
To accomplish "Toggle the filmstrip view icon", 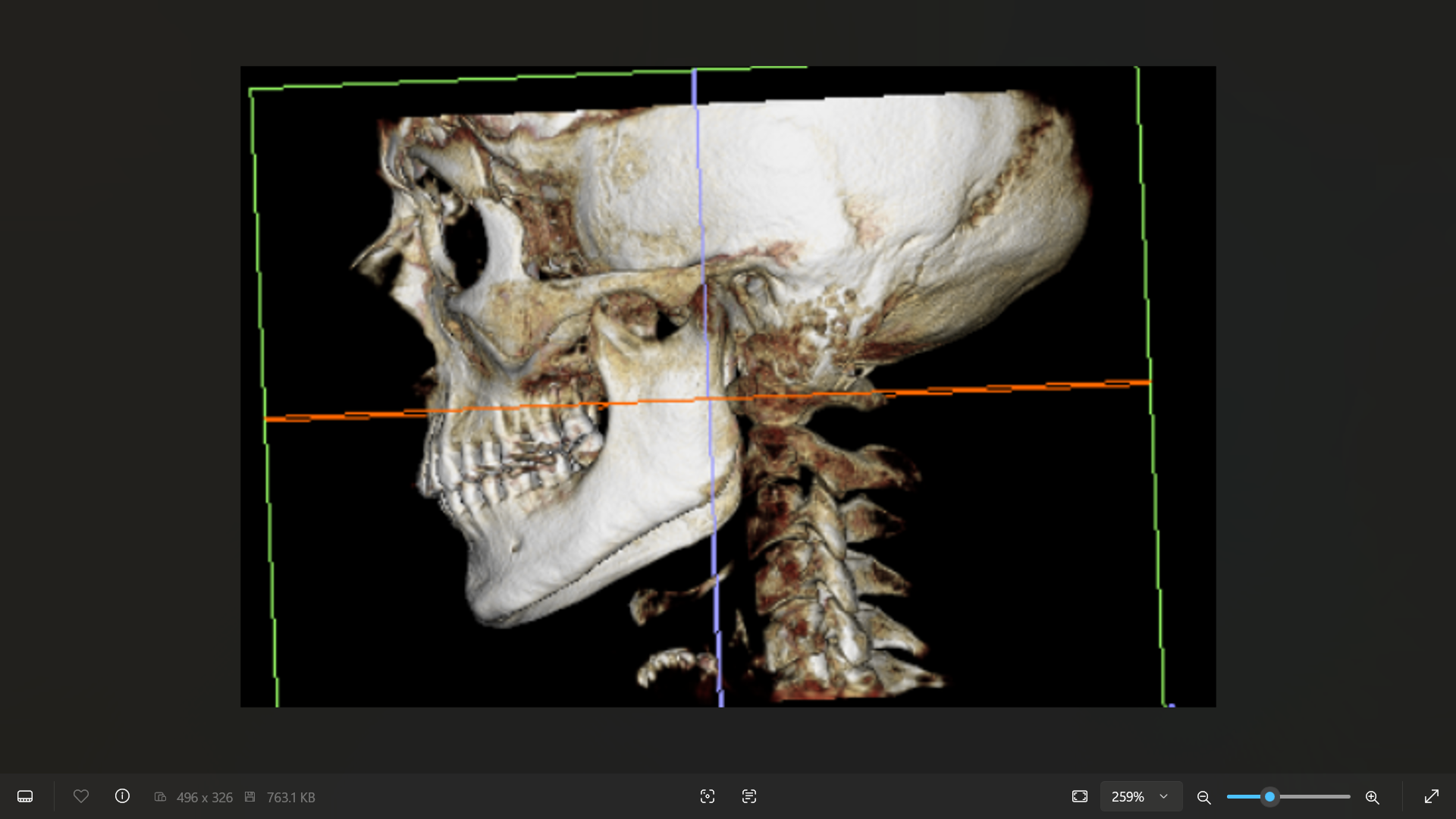I will pyautogui.click(x=25, y=796).
